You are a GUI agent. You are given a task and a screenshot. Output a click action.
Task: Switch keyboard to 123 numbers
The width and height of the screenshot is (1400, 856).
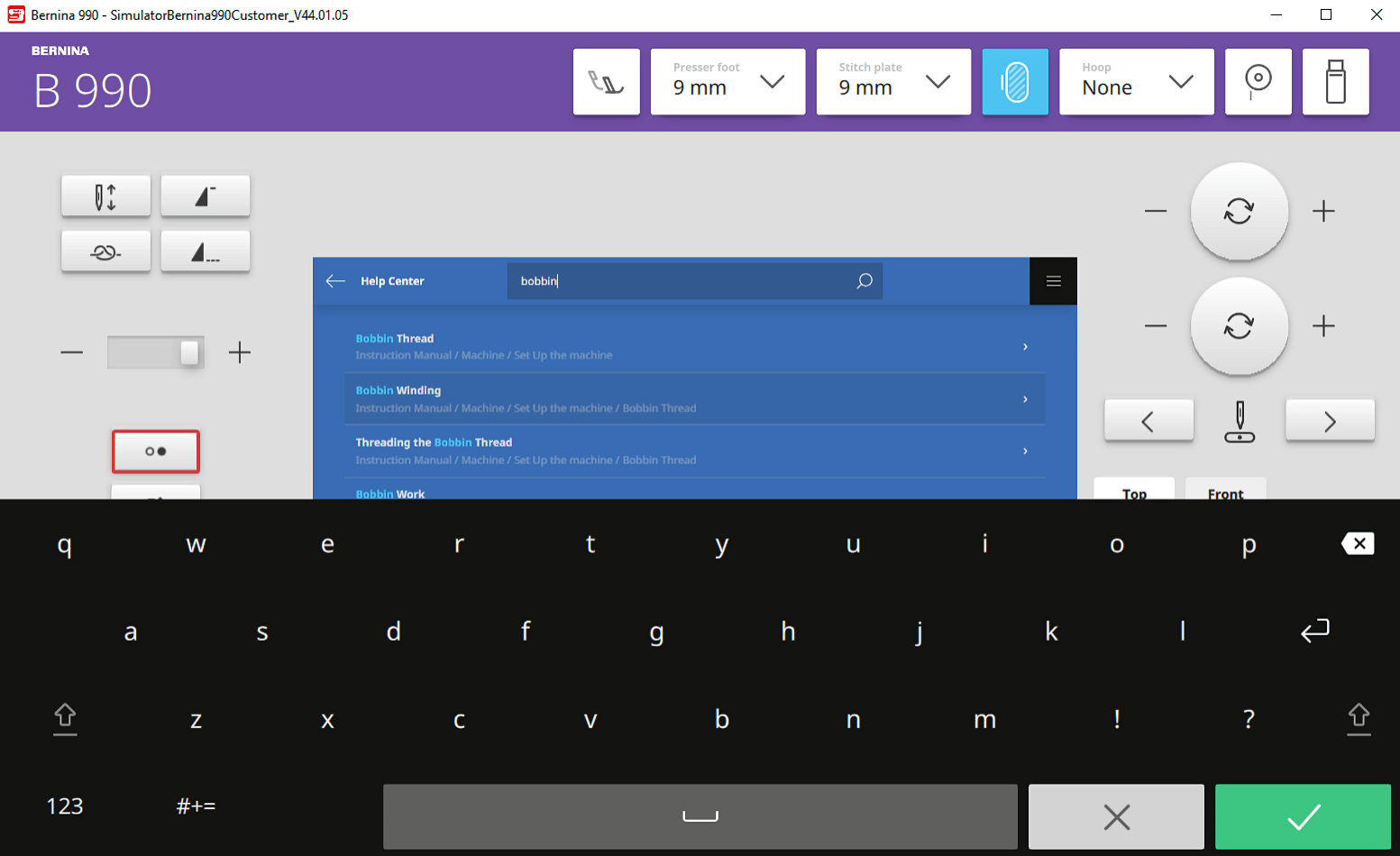[65, 806]
